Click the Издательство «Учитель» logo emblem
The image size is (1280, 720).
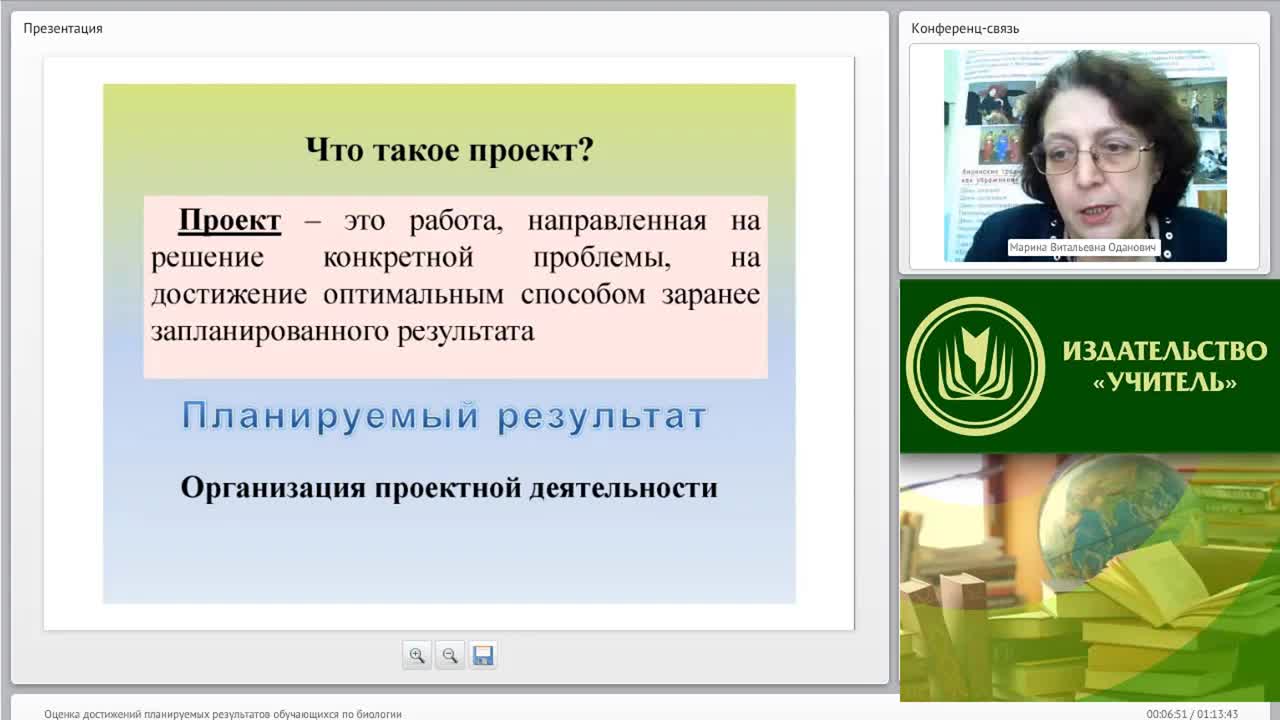pos(975,366)
